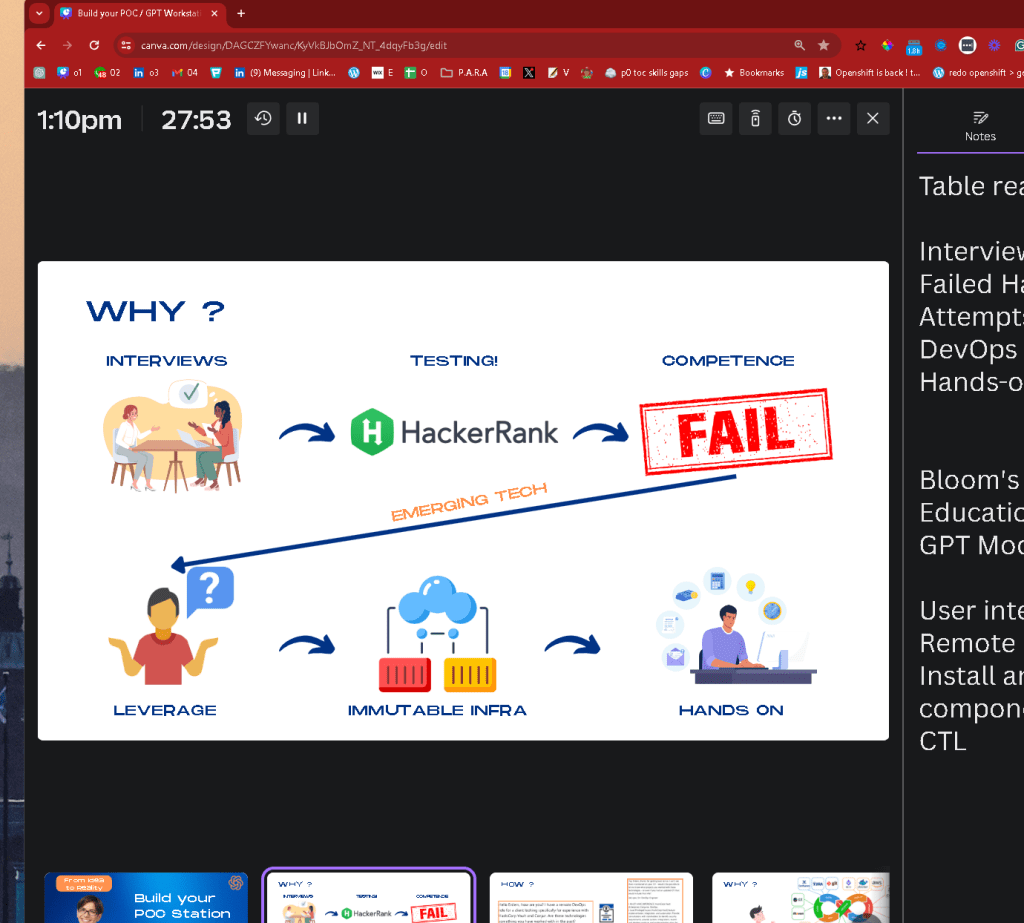1024x923 pixels.
Task: Click the 1:10pm clock display
Action: pos(80,120)
